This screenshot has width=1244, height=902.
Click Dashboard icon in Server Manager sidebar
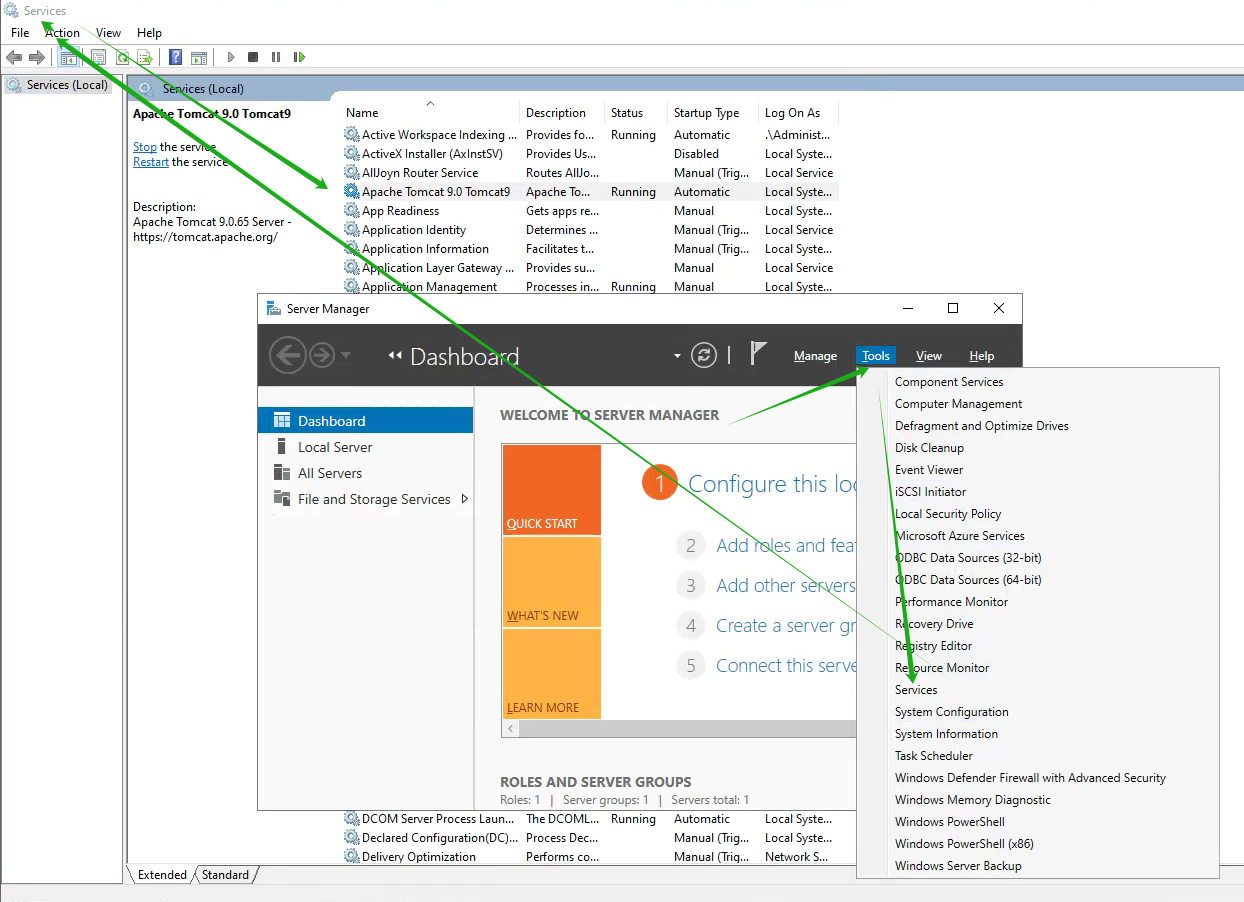pyautogui.click(x=282, y=421)
